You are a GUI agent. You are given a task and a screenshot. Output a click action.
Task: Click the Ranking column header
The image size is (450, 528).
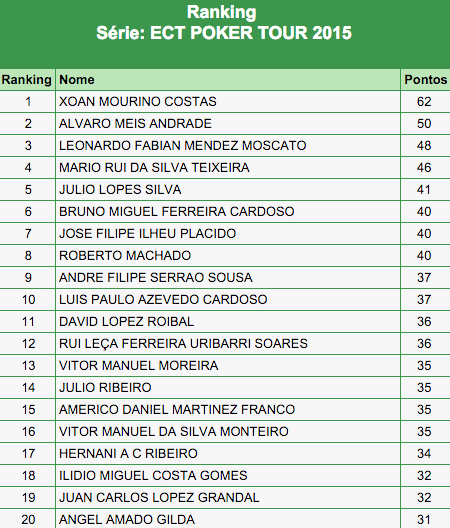pos(27,80)
